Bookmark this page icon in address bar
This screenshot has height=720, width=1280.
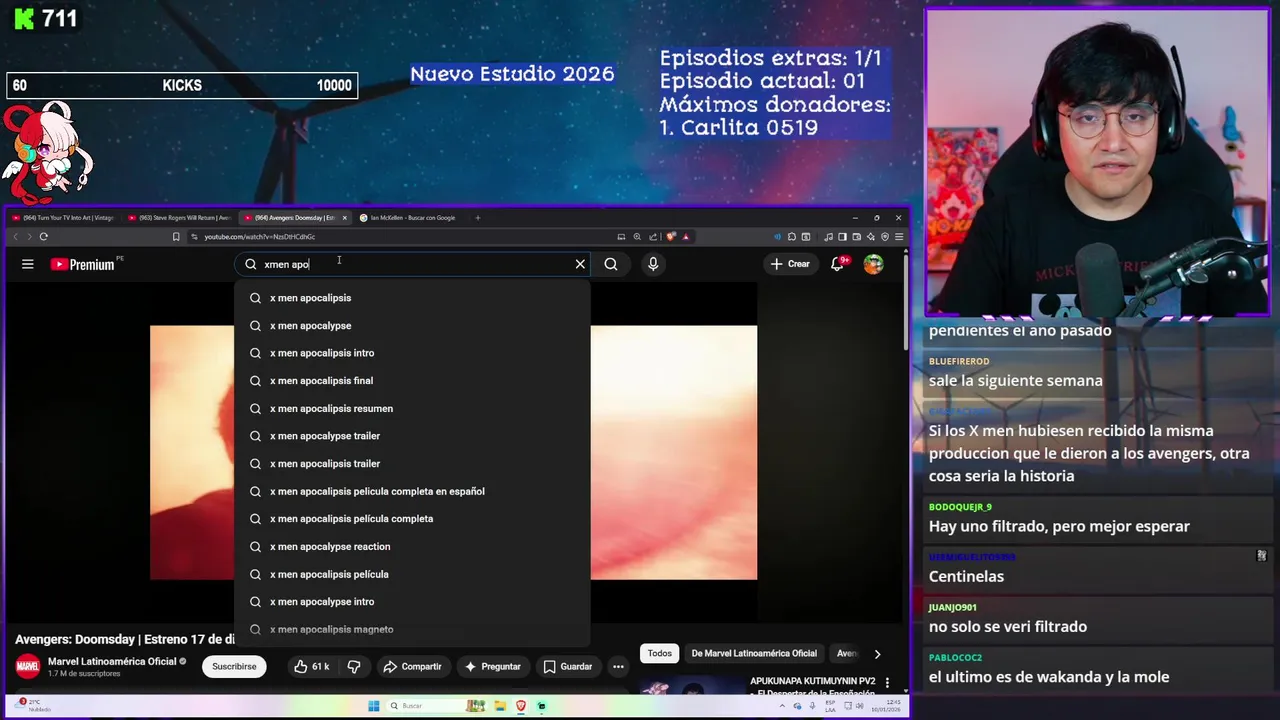pos(176,237)
